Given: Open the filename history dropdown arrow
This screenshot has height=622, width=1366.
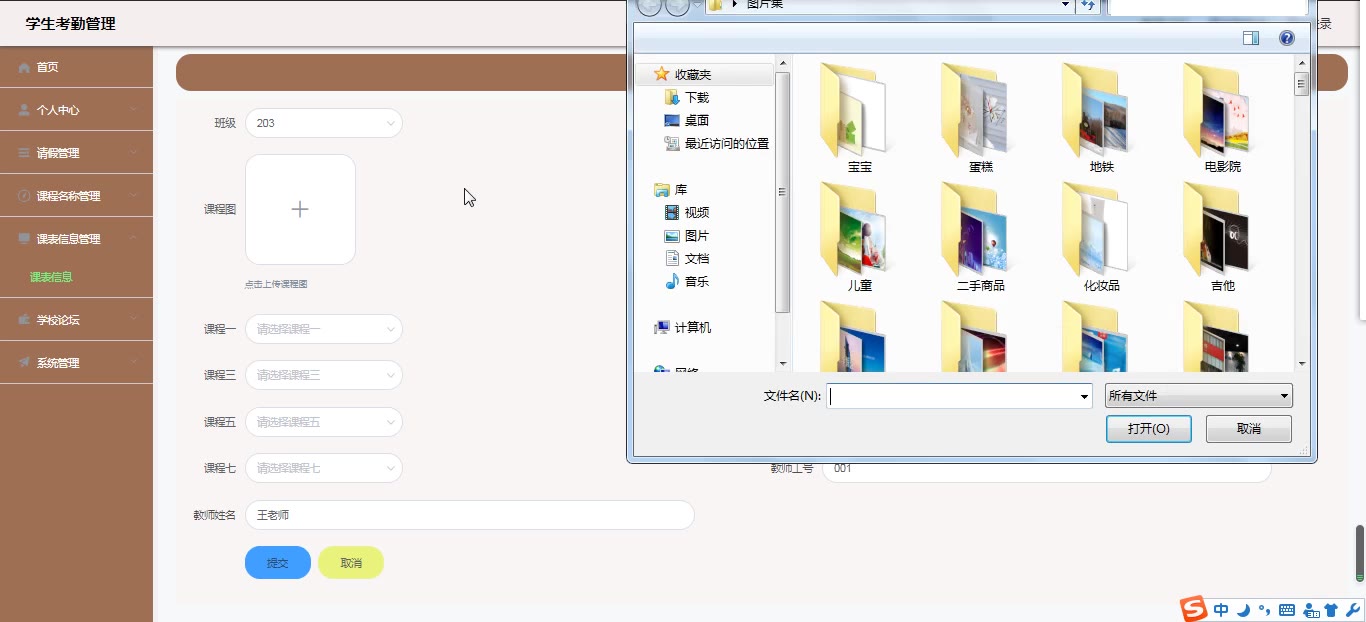Looking at the screenshot, I should click(1084, 397).
